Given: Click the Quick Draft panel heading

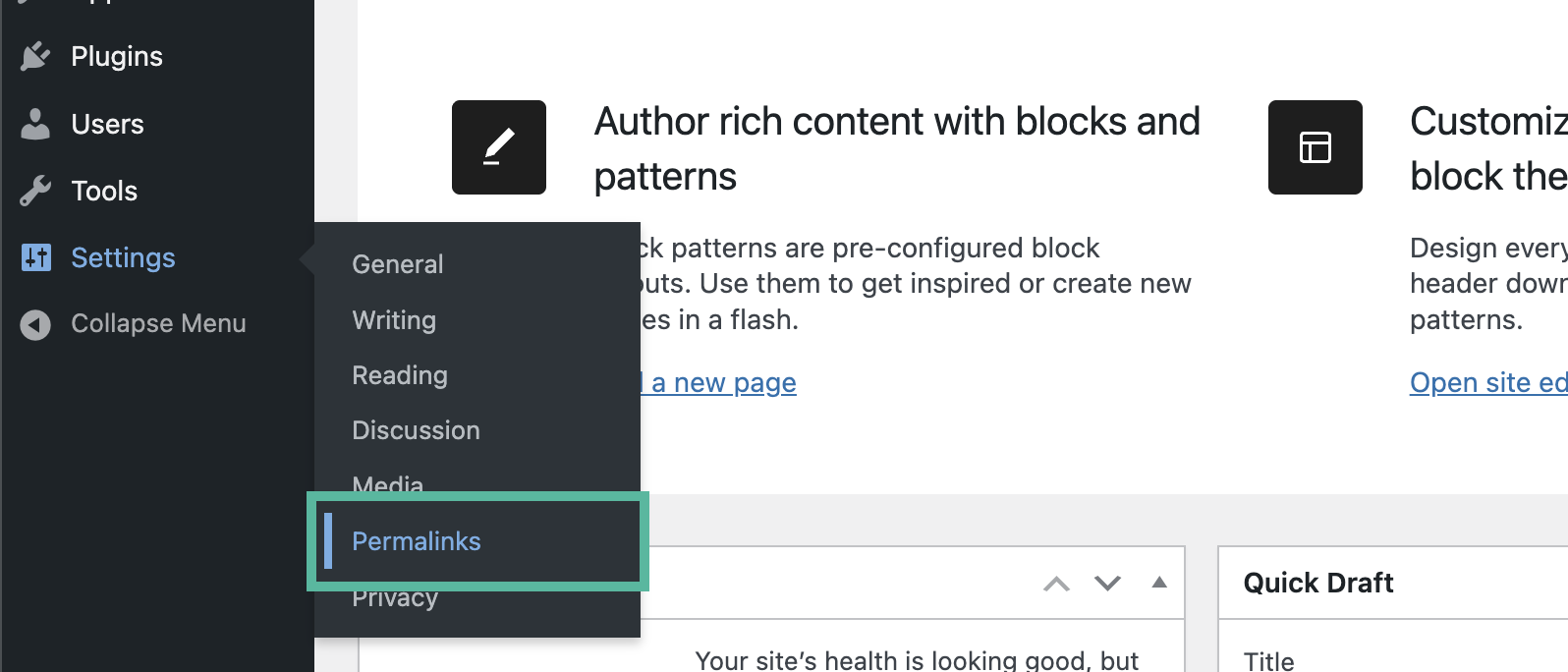Looking at the screenshot, I should [x=1318, y=583].
